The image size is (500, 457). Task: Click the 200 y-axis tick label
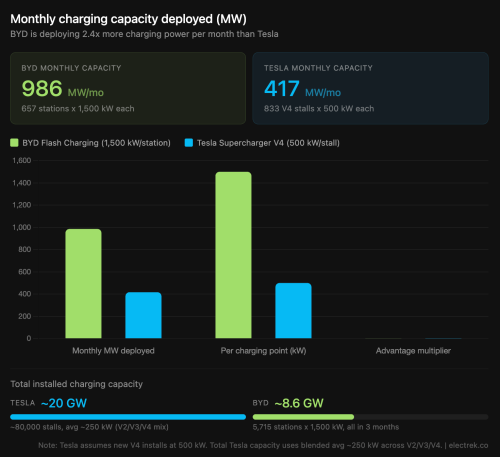(25, 316)
